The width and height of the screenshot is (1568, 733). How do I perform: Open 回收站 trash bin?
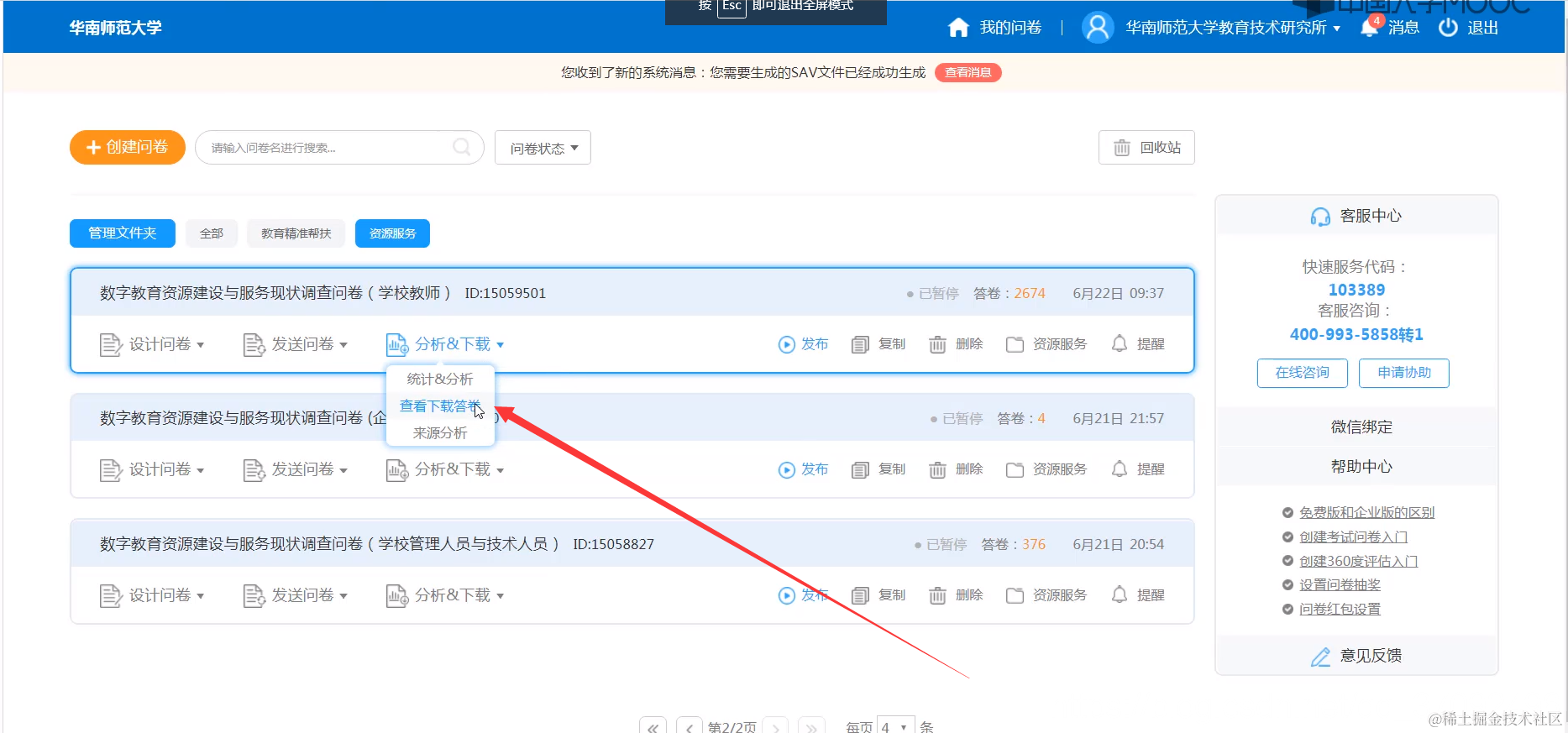point(1146,148)
